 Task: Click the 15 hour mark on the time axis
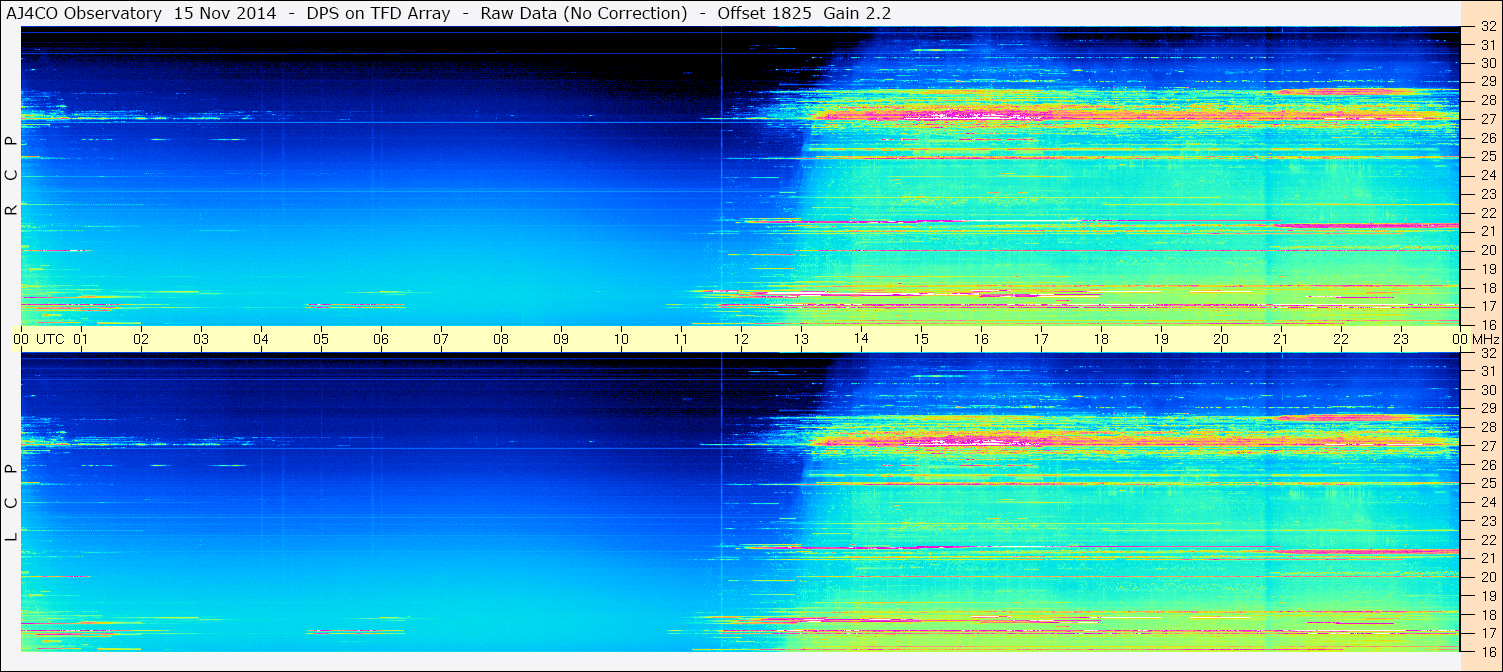pyautogui.click(x=921, y=339)
